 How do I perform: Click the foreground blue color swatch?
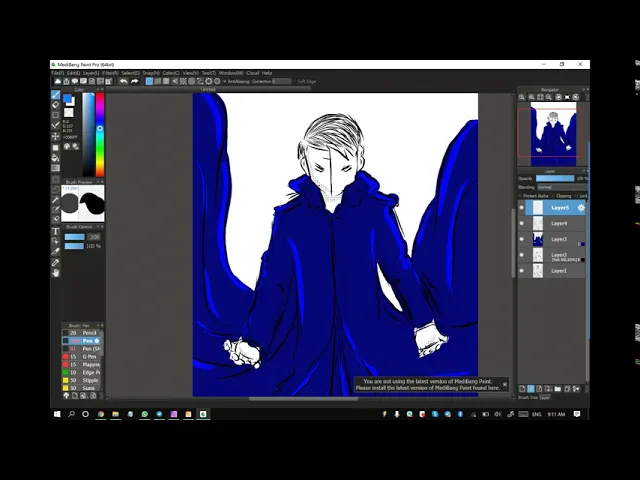click(x=67, y=98)
